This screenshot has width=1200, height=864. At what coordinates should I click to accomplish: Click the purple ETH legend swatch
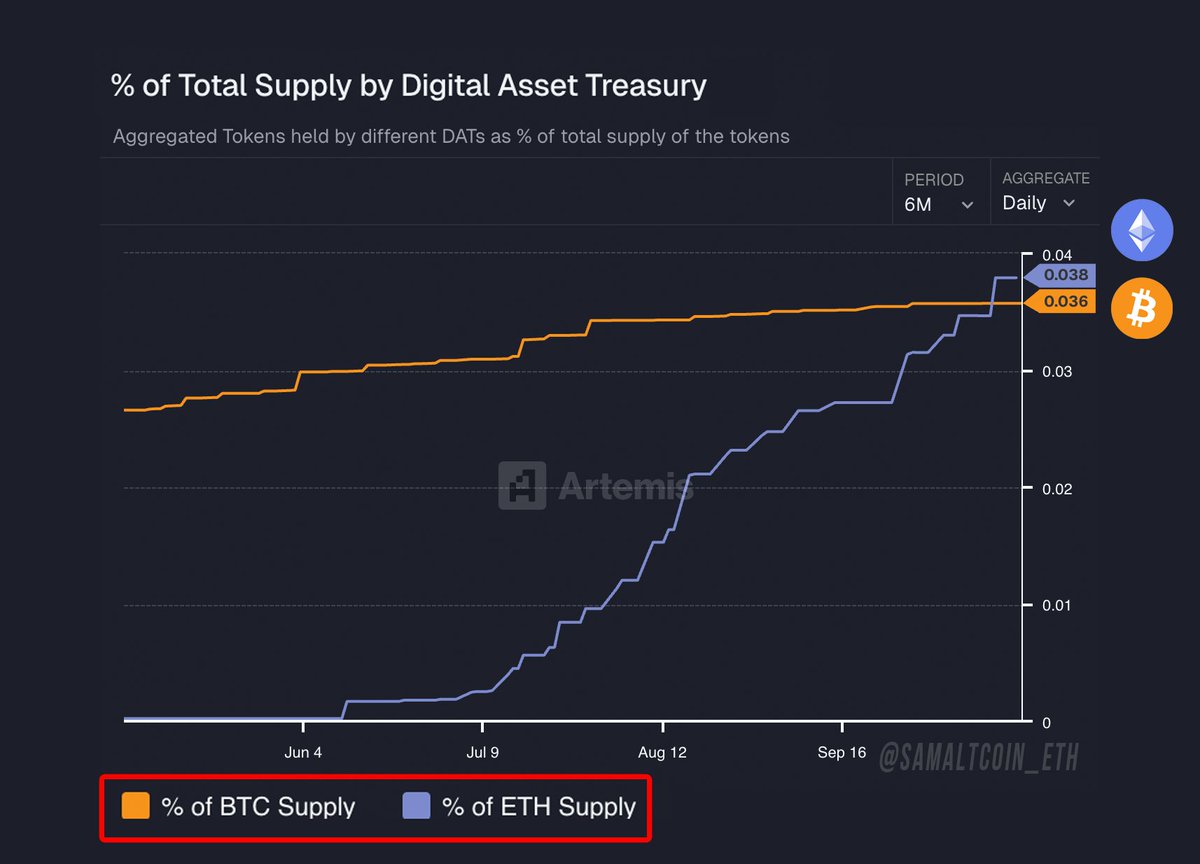[416, 806]
